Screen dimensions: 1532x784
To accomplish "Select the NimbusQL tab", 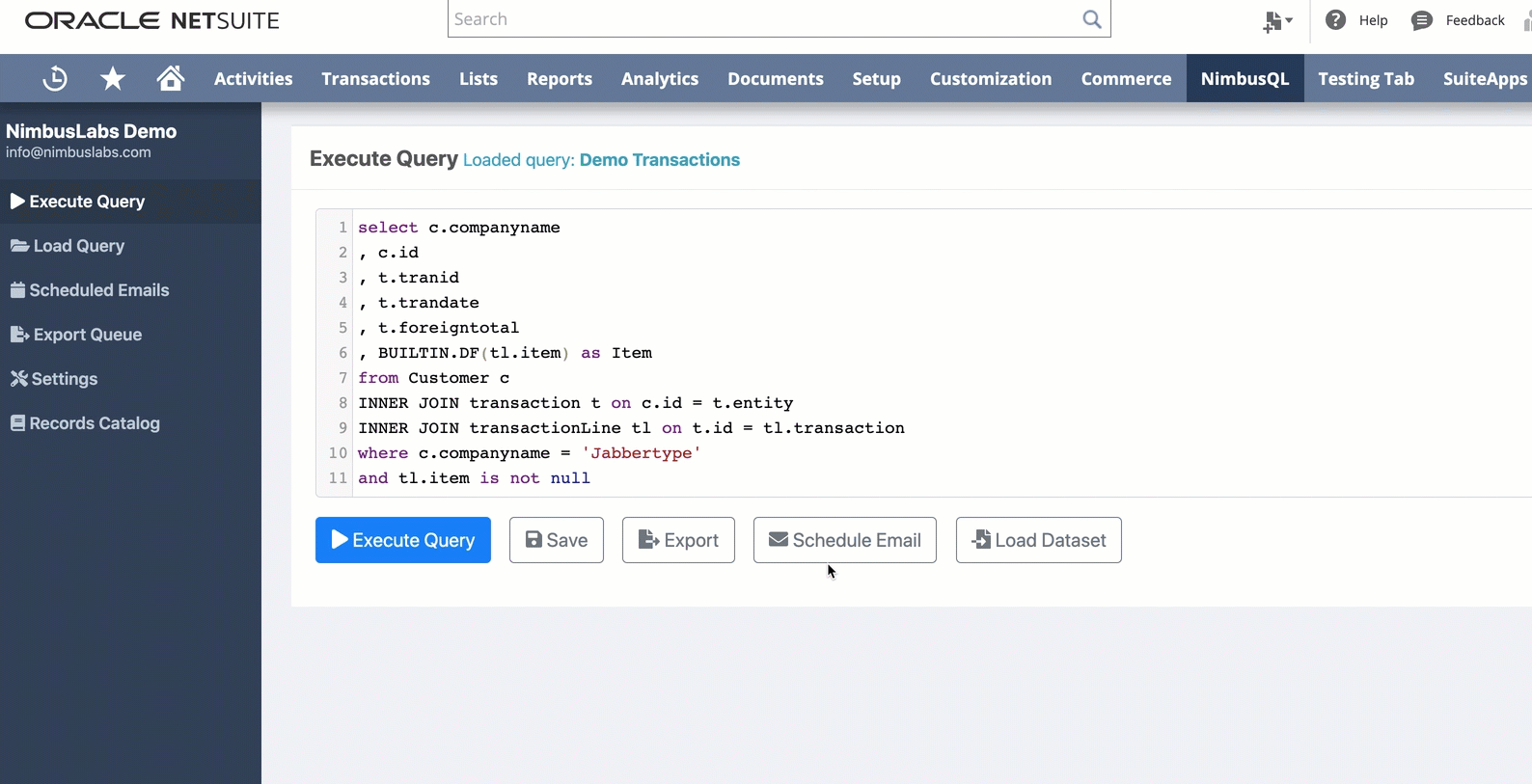I will 1245,79.
